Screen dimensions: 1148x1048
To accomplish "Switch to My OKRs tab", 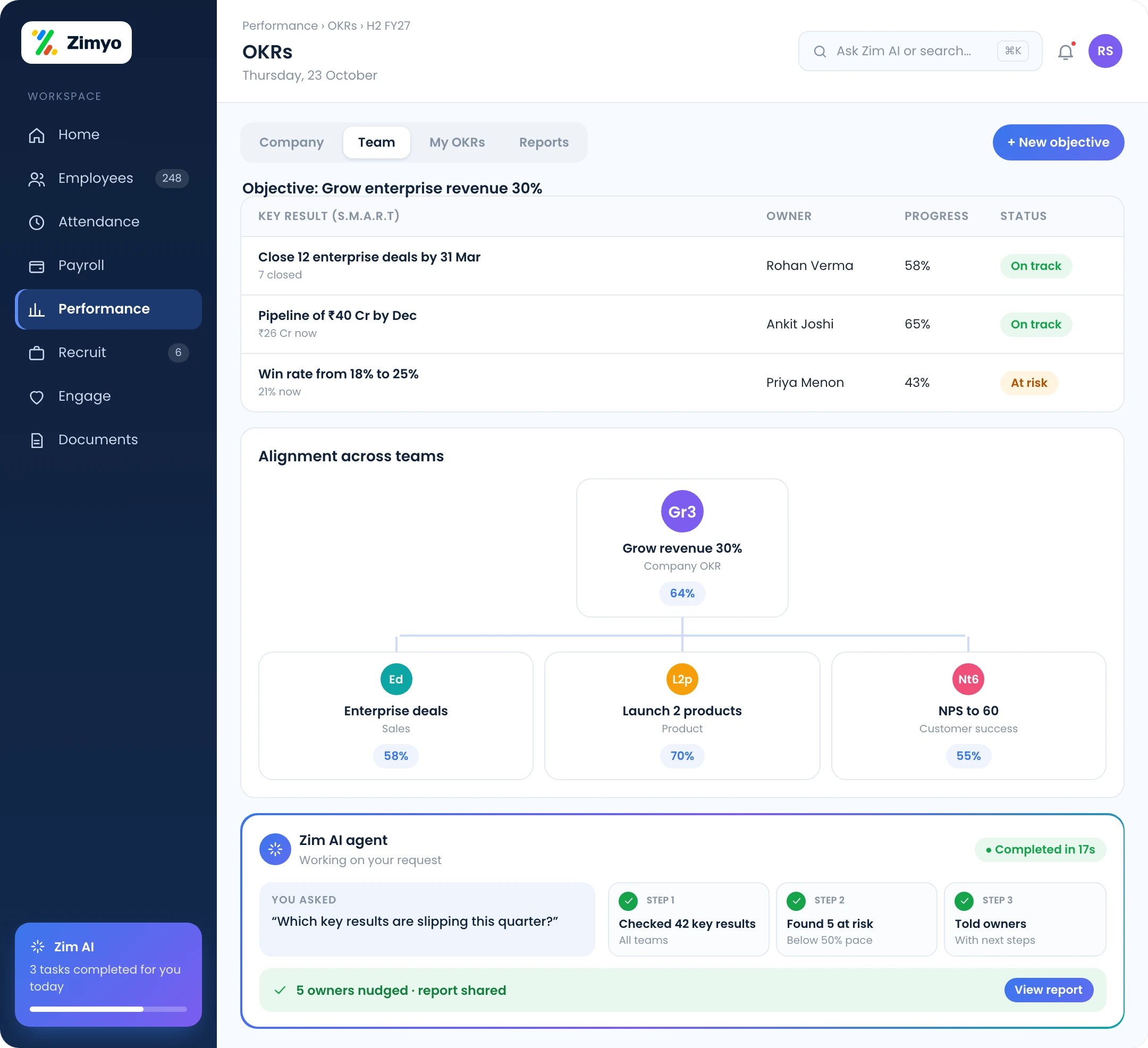I will (x=457, y=142).
